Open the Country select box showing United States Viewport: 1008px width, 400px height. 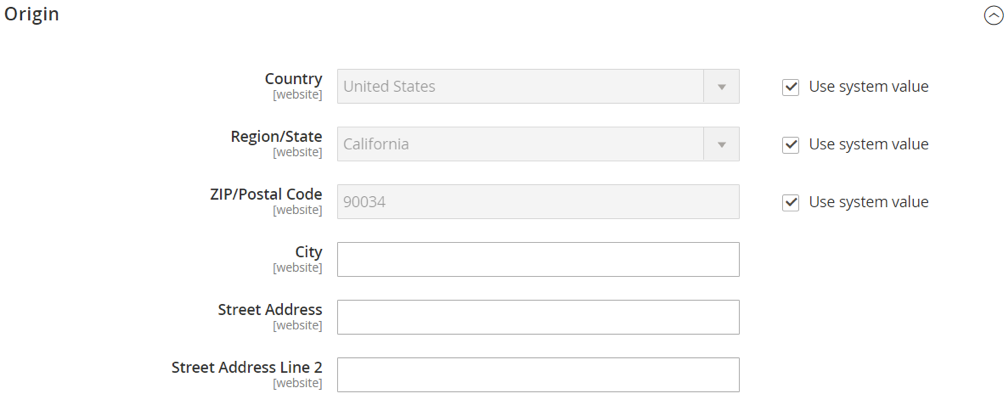click(520, 87)
